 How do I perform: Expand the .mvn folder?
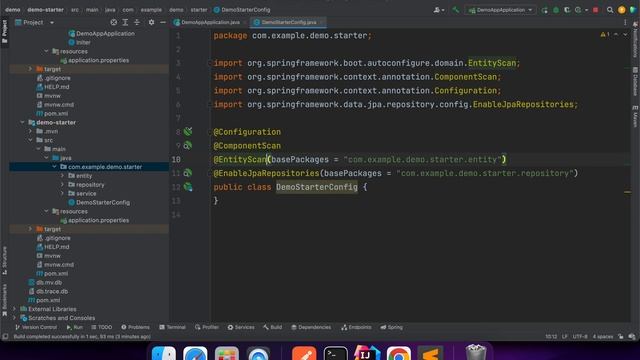pyautogui.click(x=31, y=131)
